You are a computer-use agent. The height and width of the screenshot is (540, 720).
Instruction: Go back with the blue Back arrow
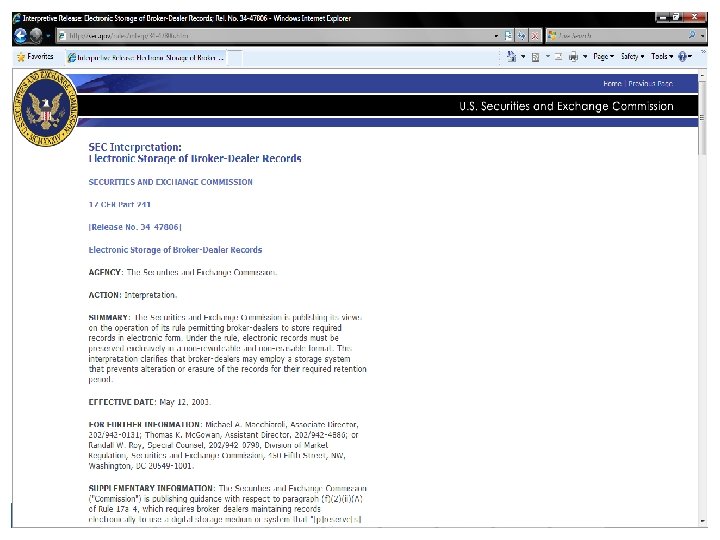21,35
